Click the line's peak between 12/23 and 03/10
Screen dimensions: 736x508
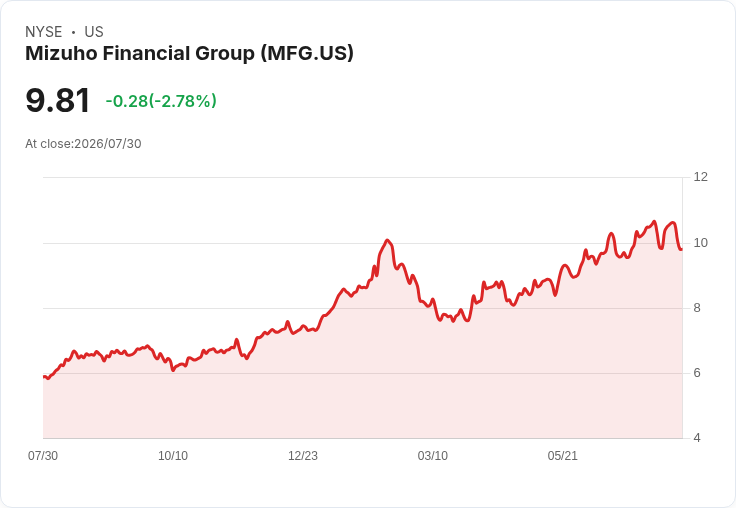pos(387,240)
